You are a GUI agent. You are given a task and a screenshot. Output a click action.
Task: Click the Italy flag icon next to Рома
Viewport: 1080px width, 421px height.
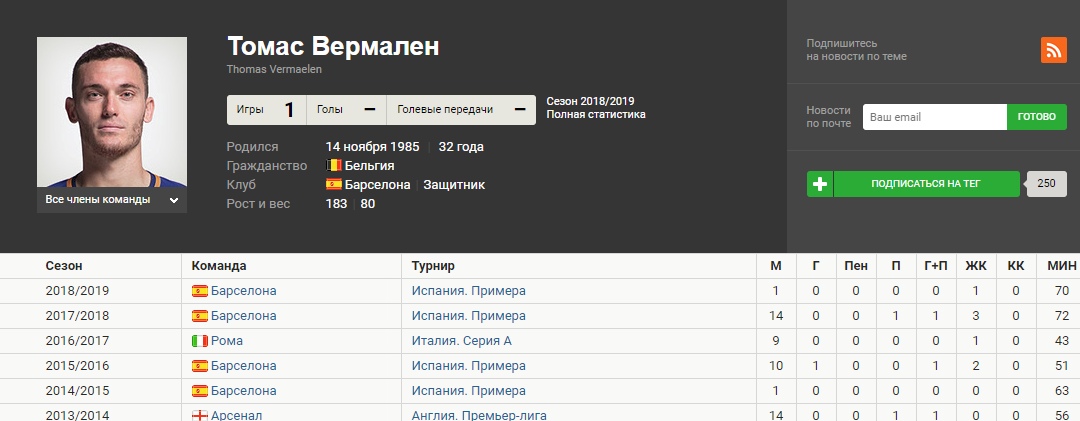200,341
